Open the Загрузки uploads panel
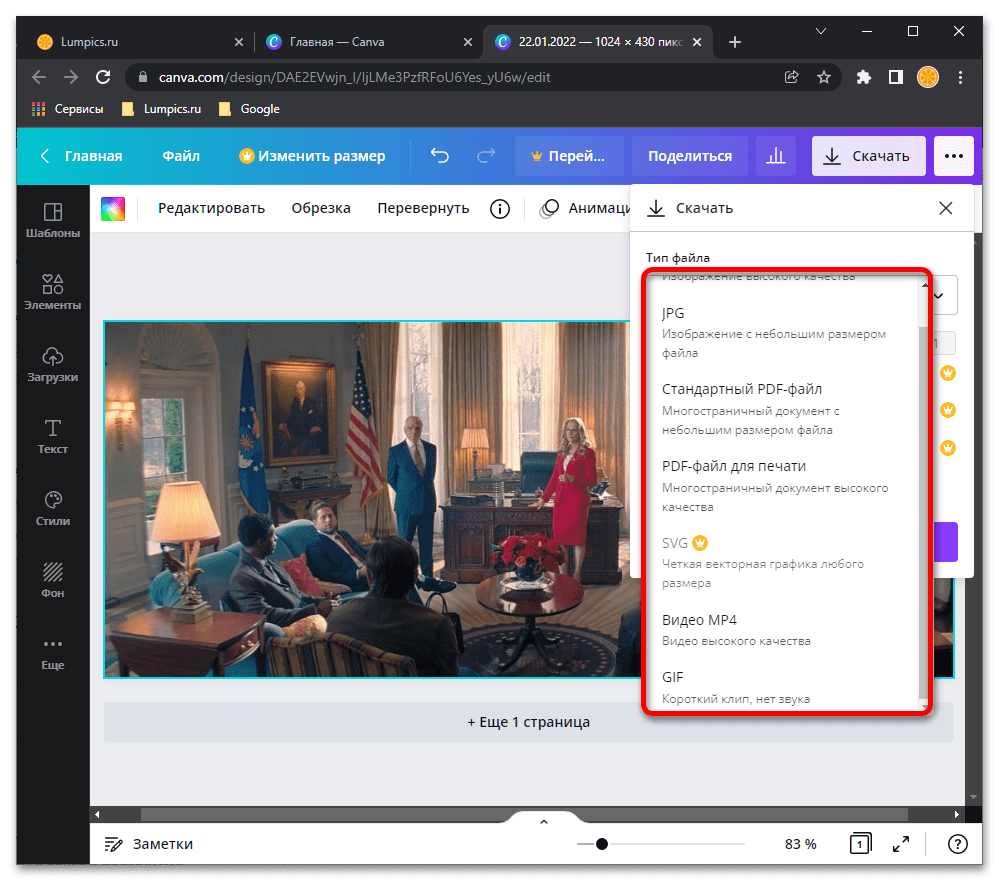Viewport: 999px width, 881px height. coord(53,364)
